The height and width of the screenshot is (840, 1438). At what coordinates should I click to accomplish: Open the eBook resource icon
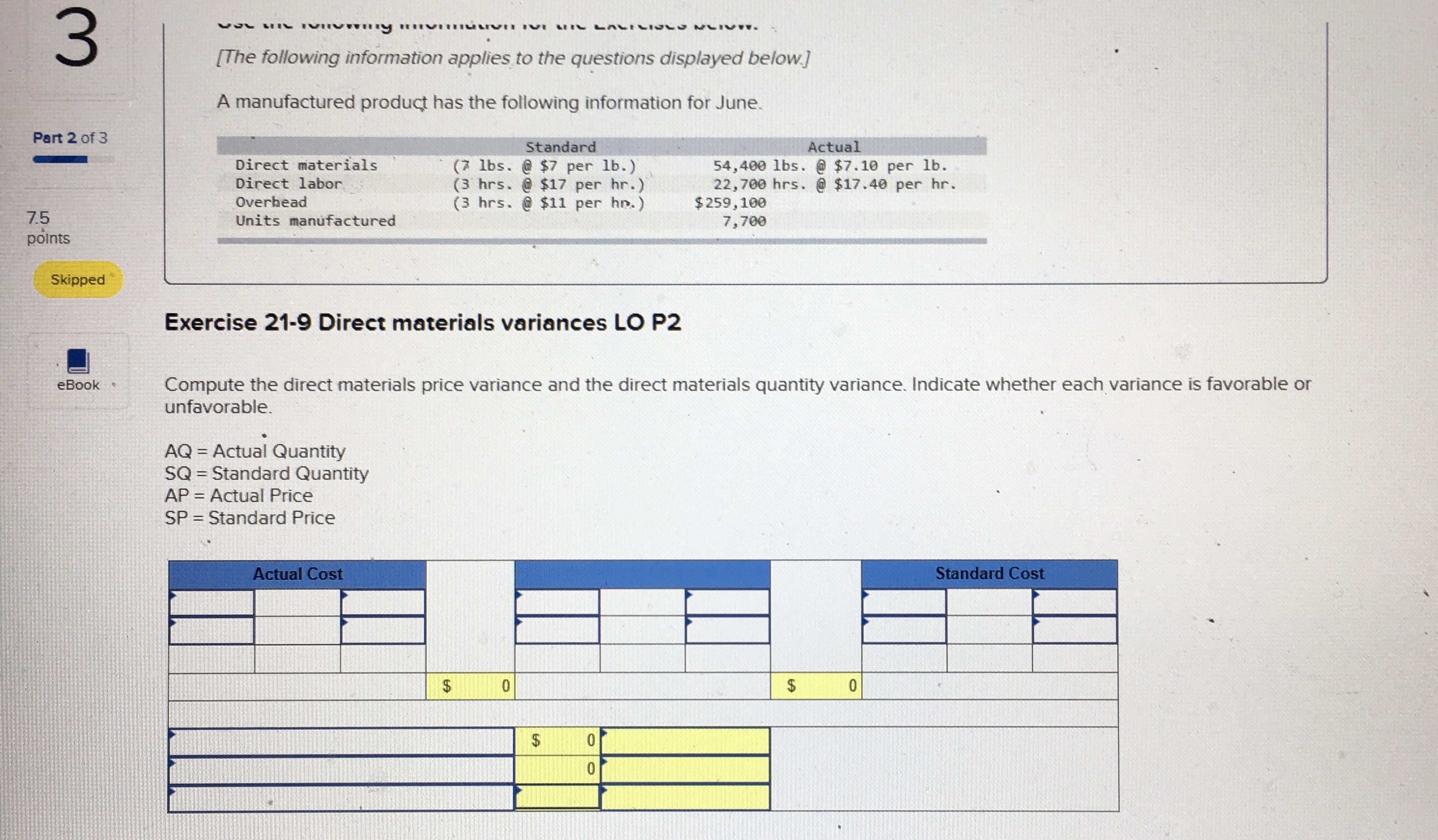click(x=78, y=361)
